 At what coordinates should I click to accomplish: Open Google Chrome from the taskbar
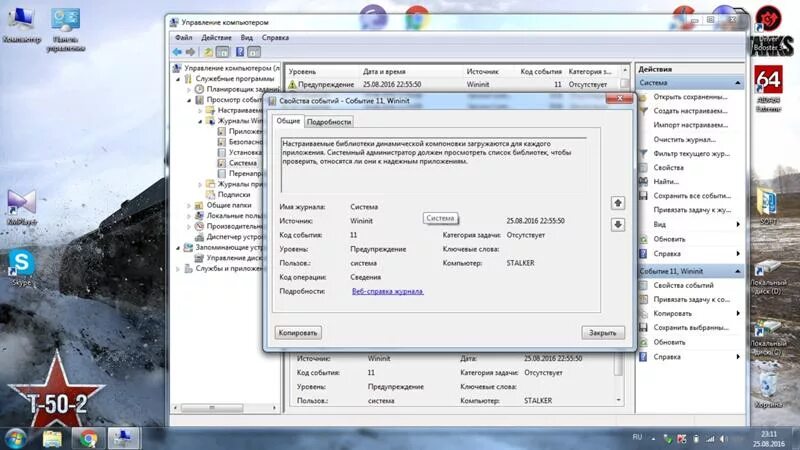(x=88, y=438)
